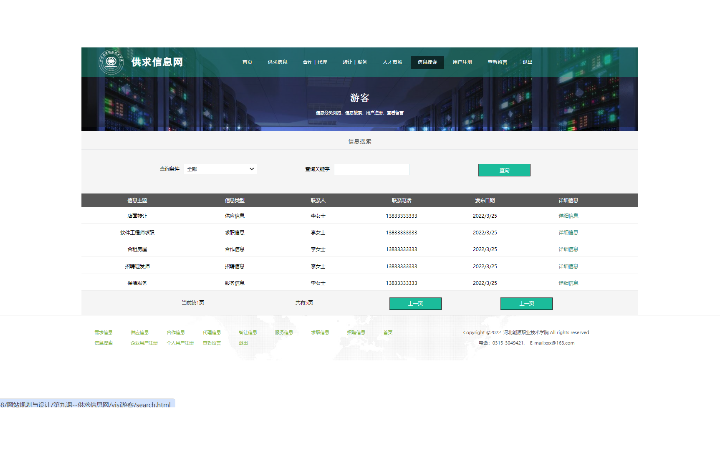The width and height of the screenshot is (720, 450).
Task: Open the second item in top navigation bar
Action: coord(277,62)
